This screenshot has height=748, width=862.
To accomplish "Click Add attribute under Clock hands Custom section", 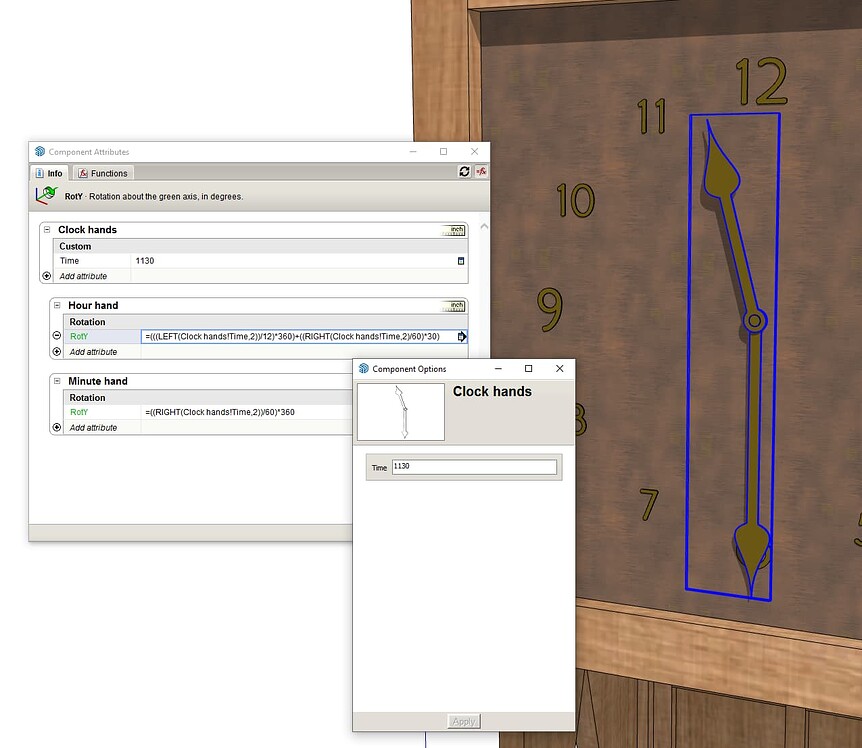I will pyautogui.click(x=82, y=276).
